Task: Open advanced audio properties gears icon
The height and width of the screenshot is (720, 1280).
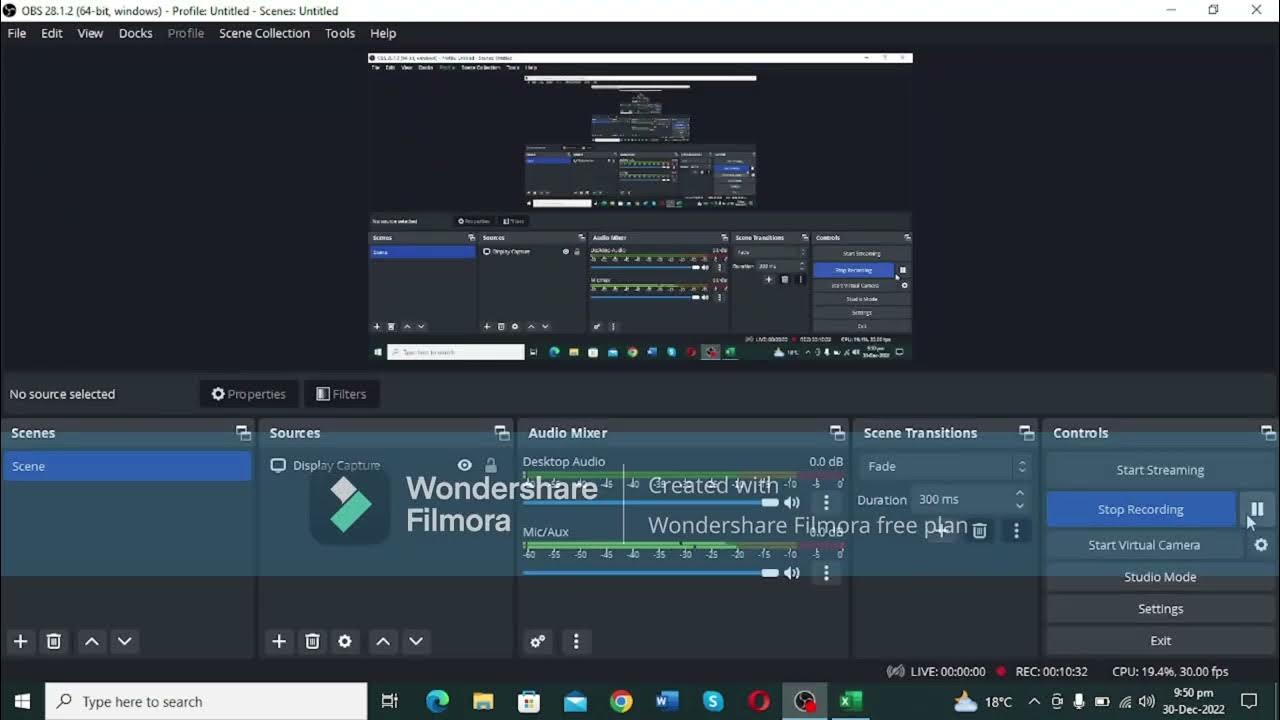Action: click(538, 641)
